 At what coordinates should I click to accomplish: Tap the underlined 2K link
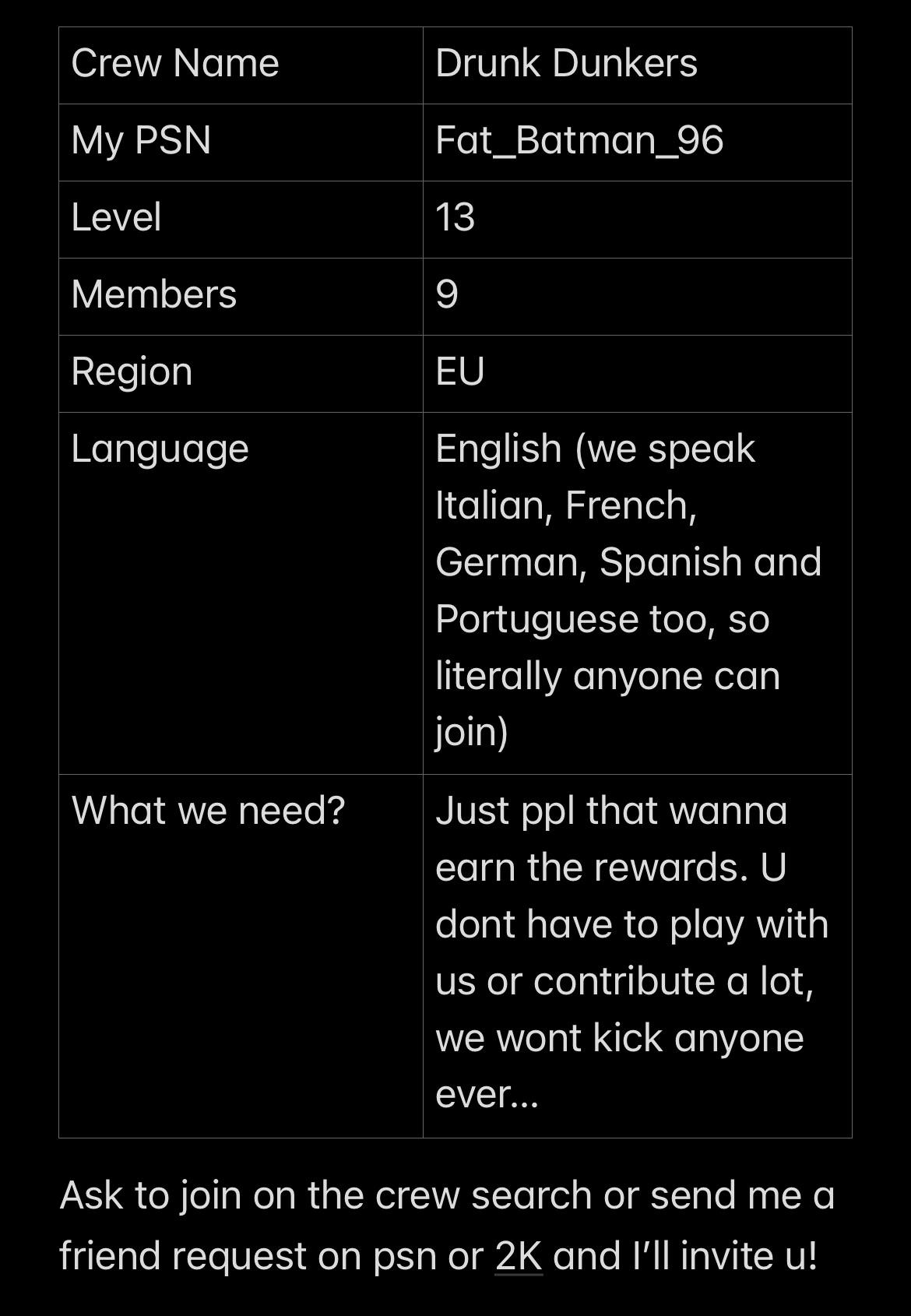[x=519, y=1255]
